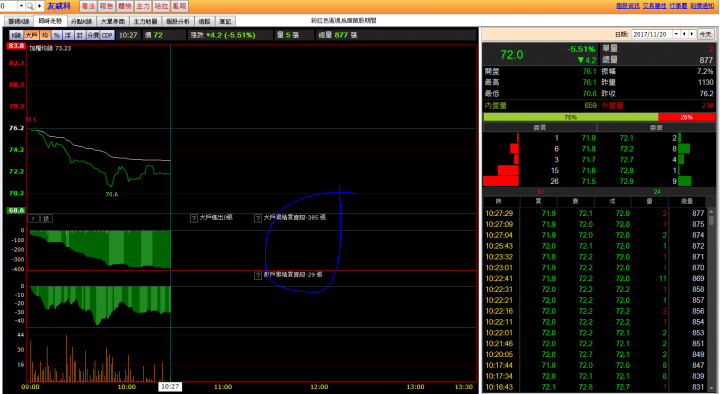720x394 pixels.
Task: Open the 追蹤 tab
Action: click(205, 21)
